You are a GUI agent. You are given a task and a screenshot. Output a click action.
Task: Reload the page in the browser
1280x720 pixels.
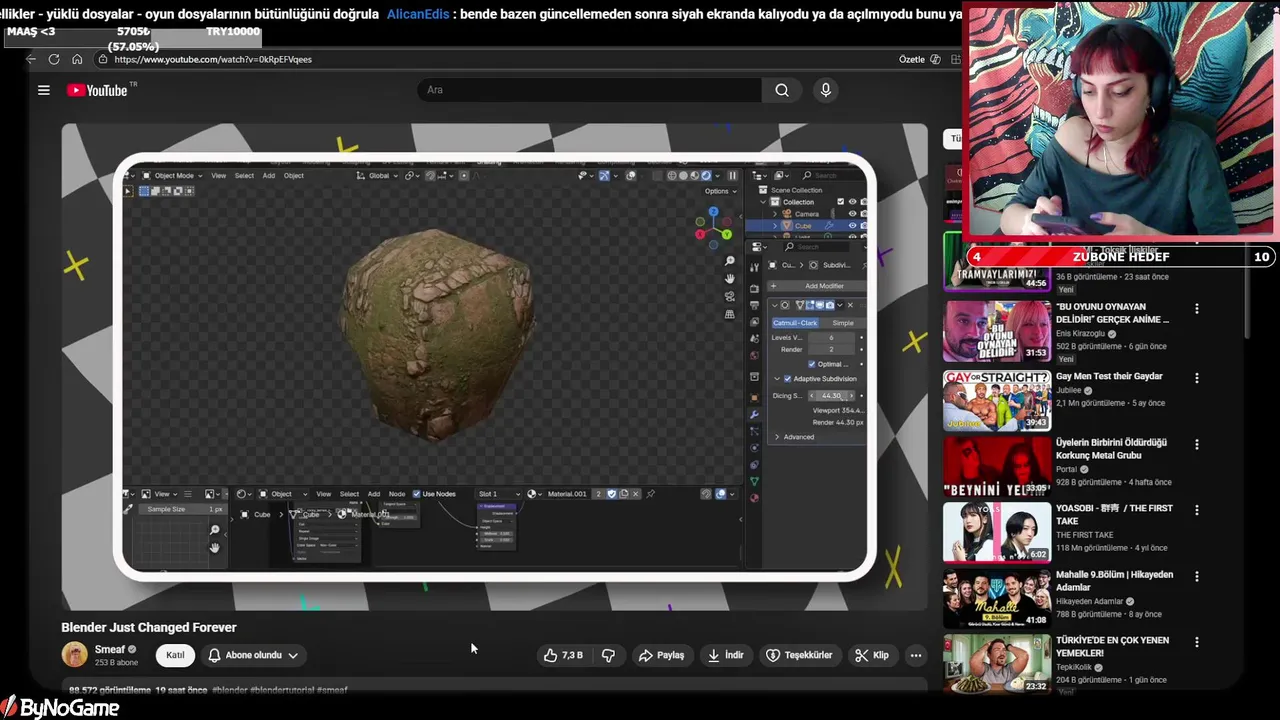pyautogui.click(x=54, y=59)
